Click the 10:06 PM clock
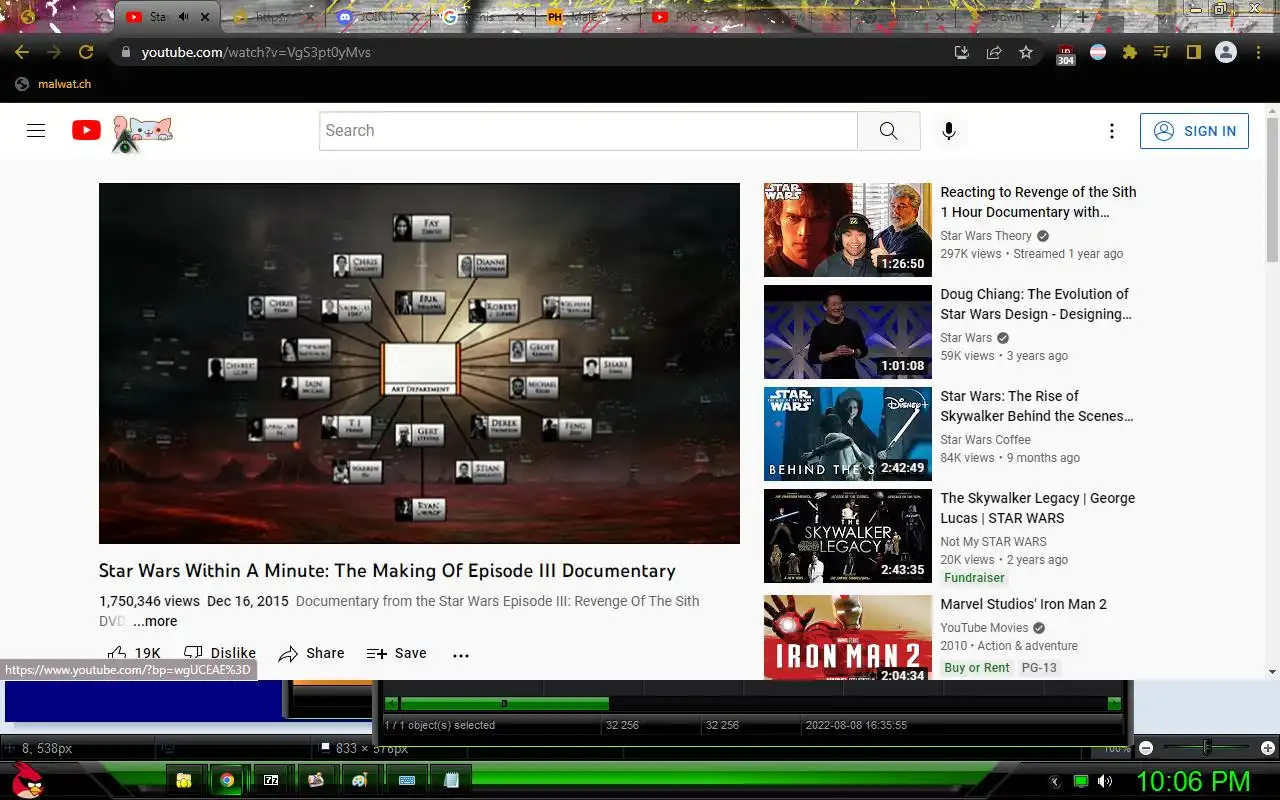Image resolution: width=1280 pixels, height=800 pixels. (x=1193, y=781)
